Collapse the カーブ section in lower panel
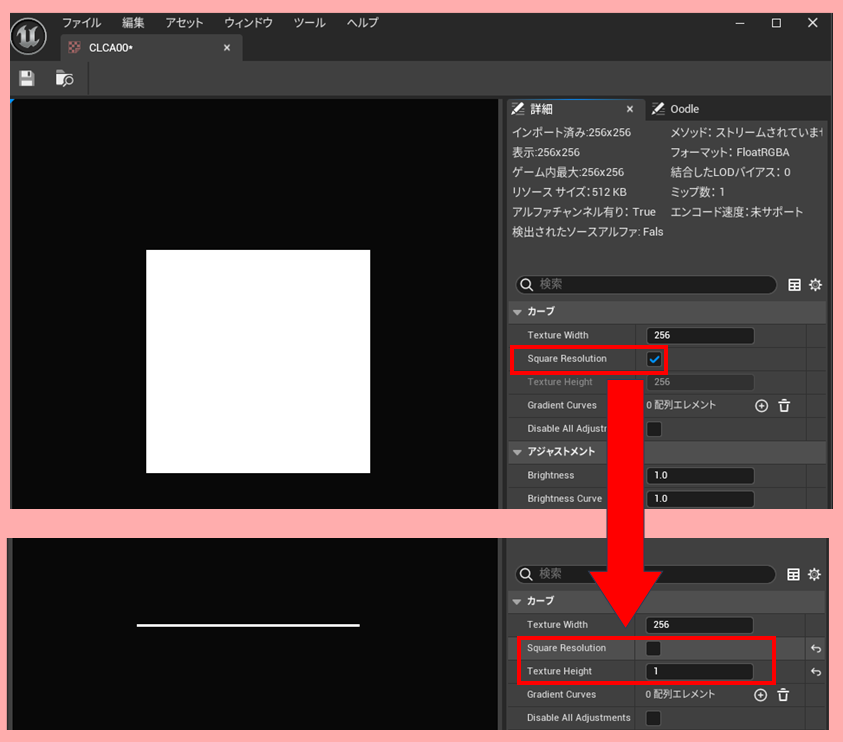 517,601
